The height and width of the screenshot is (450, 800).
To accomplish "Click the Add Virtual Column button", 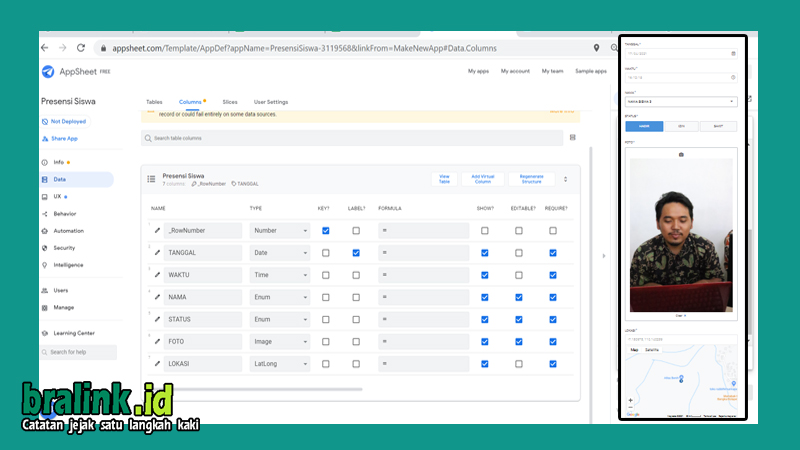I will [483, 179].
